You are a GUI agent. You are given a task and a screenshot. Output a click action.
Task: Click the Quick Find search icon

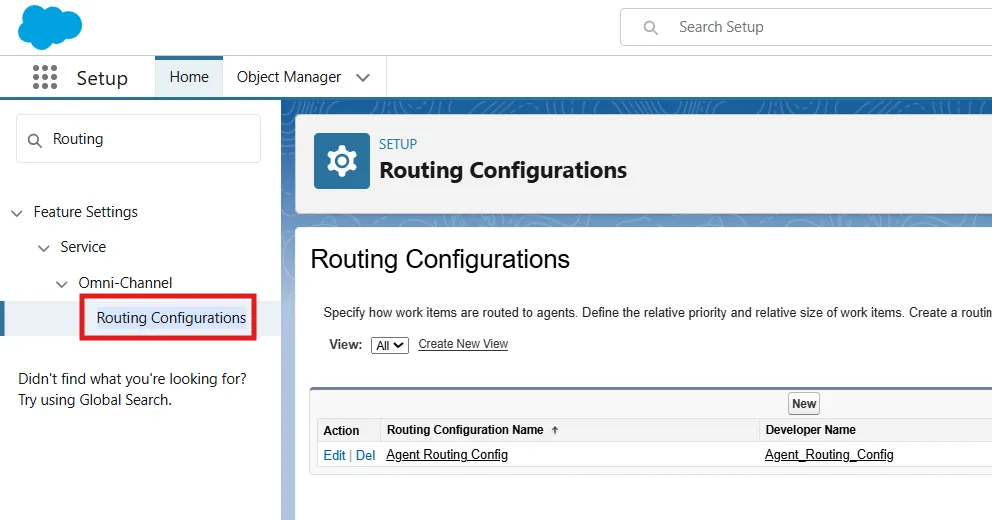tap(35, 140)
